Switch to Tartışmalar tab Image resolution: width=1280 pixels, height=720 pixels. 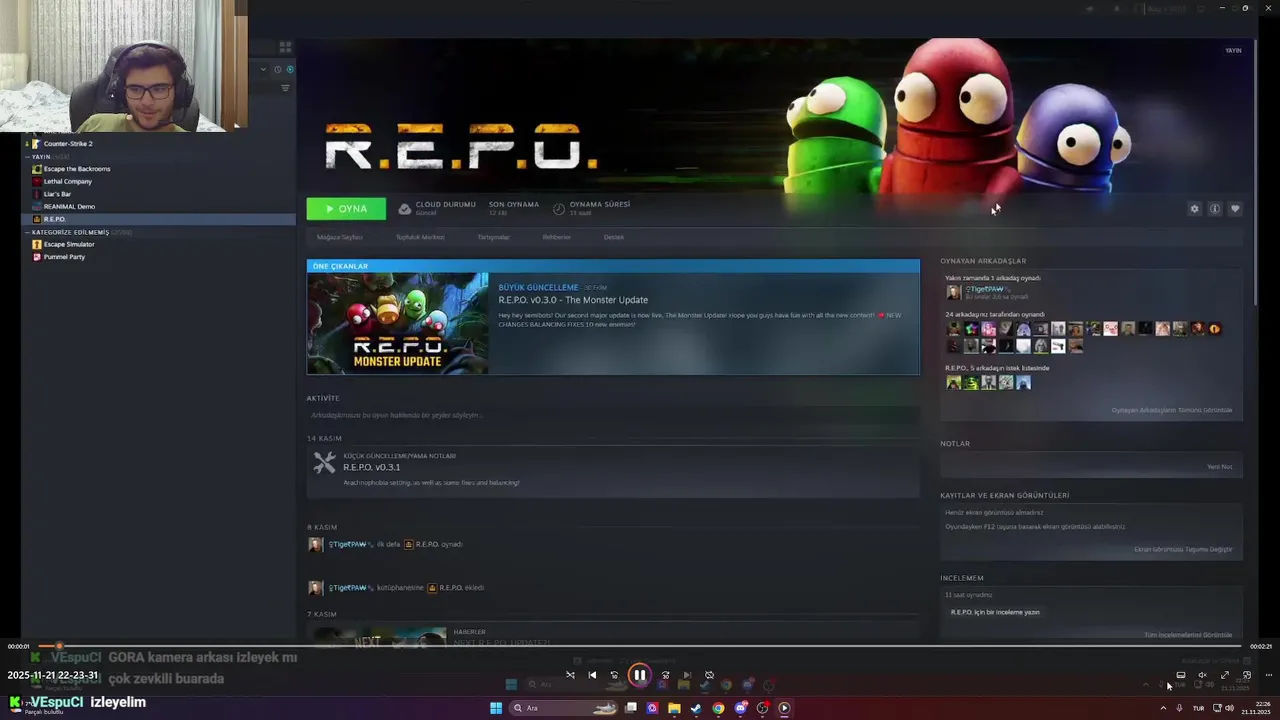(493, 237)
